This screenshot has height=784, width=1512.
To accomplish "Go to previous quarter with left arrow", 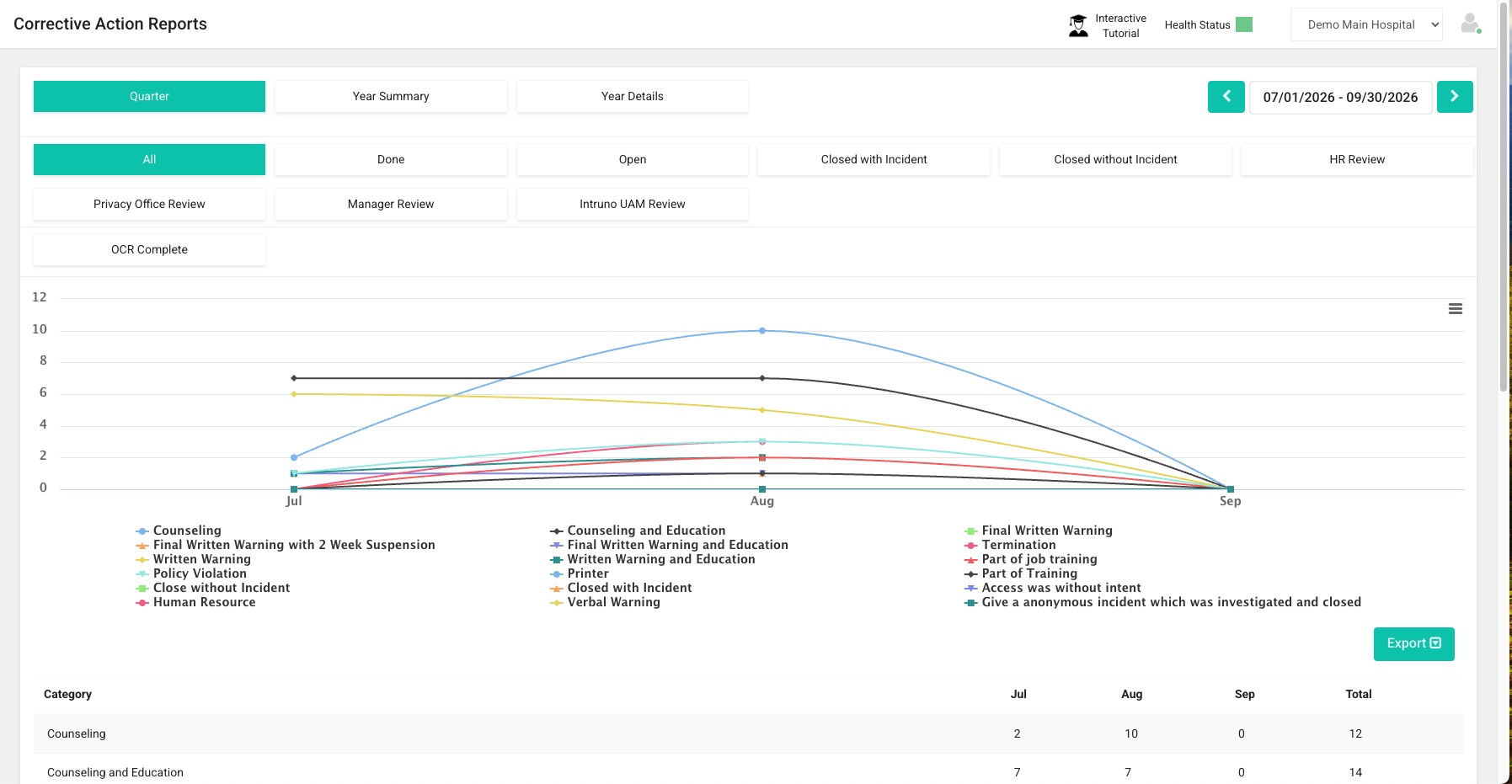I will click(x=1226, y=97).
